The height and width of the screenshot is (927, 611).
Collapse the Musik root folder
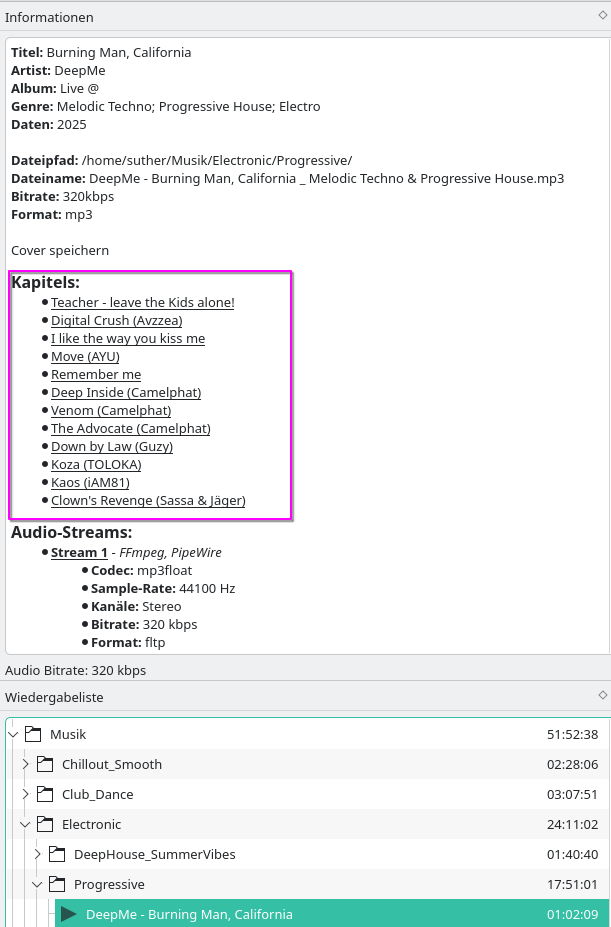coord(13,734)
